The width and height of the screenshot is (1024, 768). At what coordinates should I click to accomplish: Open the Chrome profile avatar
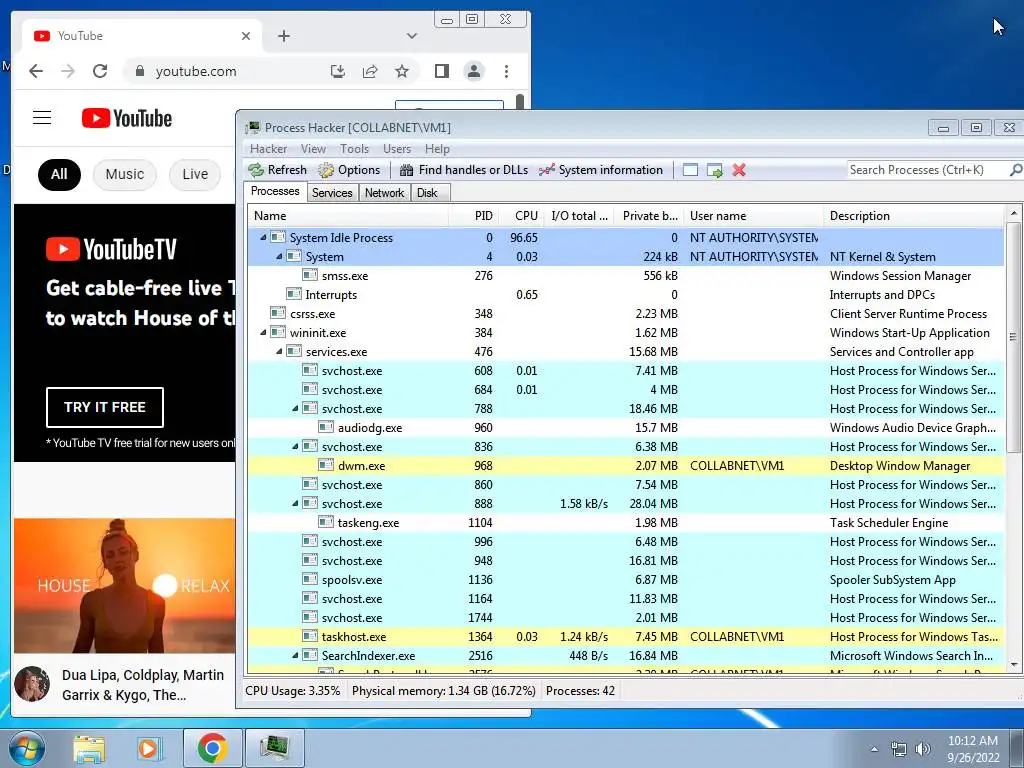point(474,71)
